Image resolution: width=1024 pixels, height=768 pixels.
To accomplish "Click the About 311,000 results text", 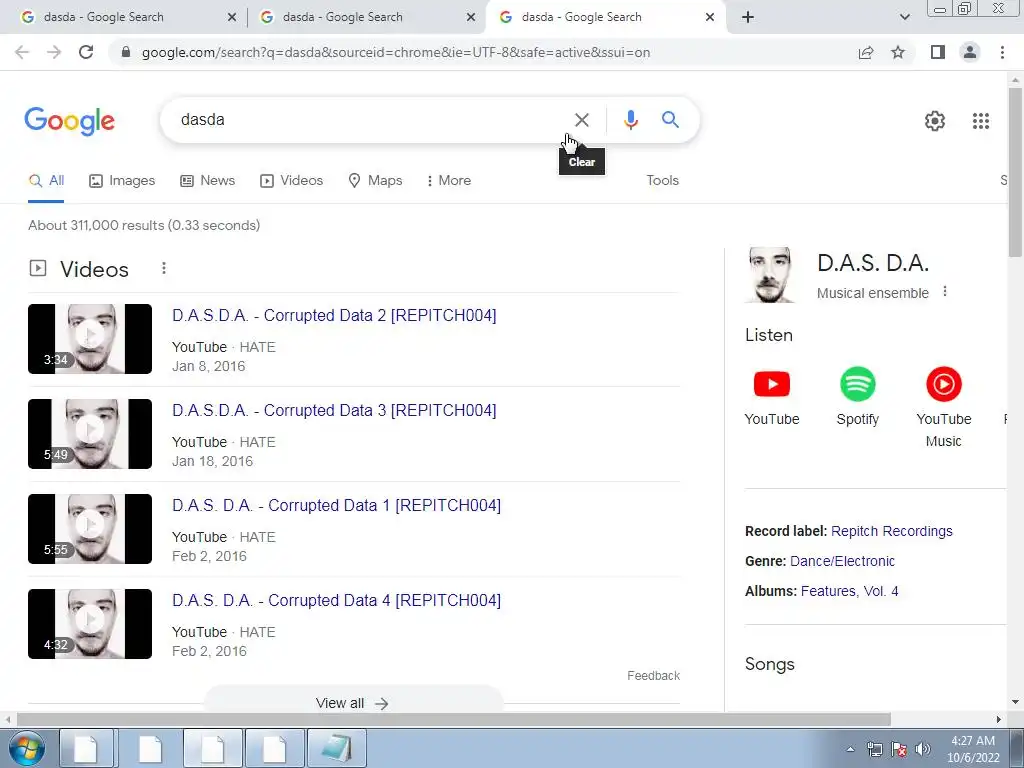I will coord(144,225).
